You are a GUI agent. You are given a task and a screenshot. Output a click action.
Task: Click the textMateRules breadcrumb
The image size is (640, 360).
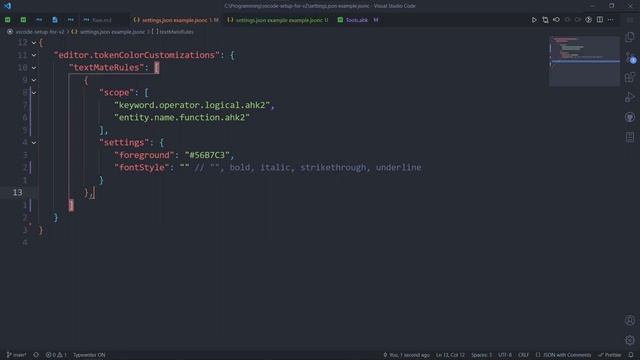point(176,32)
